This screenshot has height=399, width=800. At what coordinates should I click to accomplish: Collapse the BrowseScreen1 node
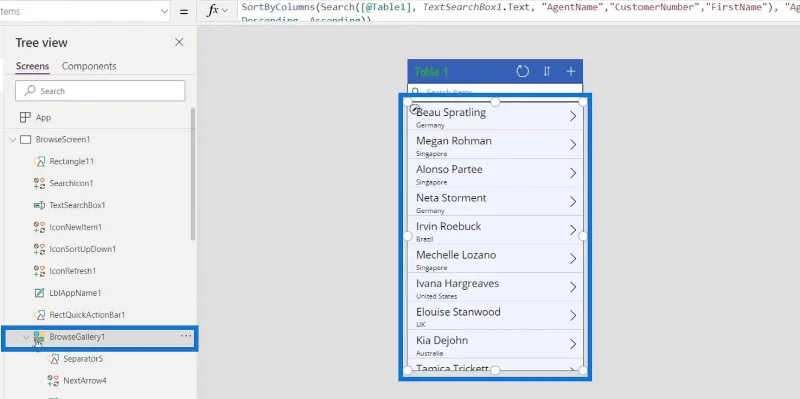click(x=13, y=140)
